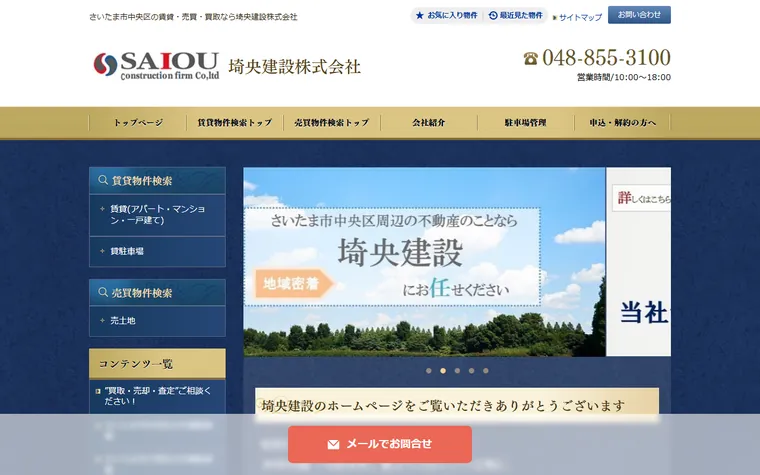Screen dimensions: 760x475
Task: Click the 売買物件検索 sidebar header
Action: 158,292
